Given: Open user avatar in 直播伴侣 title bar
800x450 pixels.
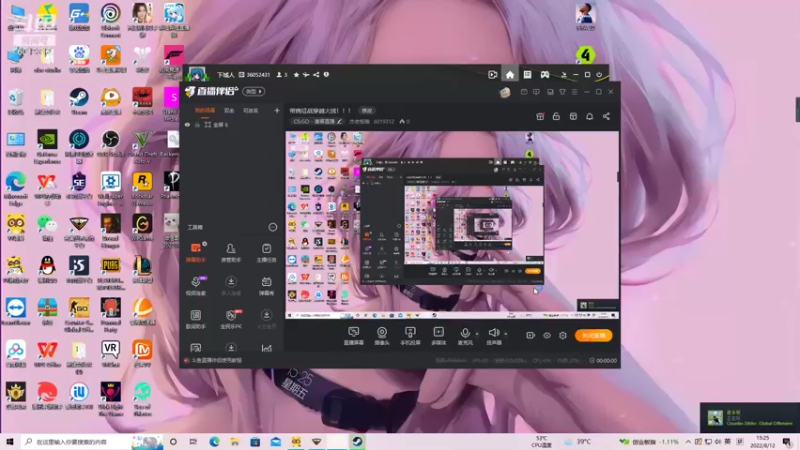Looking at the screenshot, I should (x=505, y=92).
